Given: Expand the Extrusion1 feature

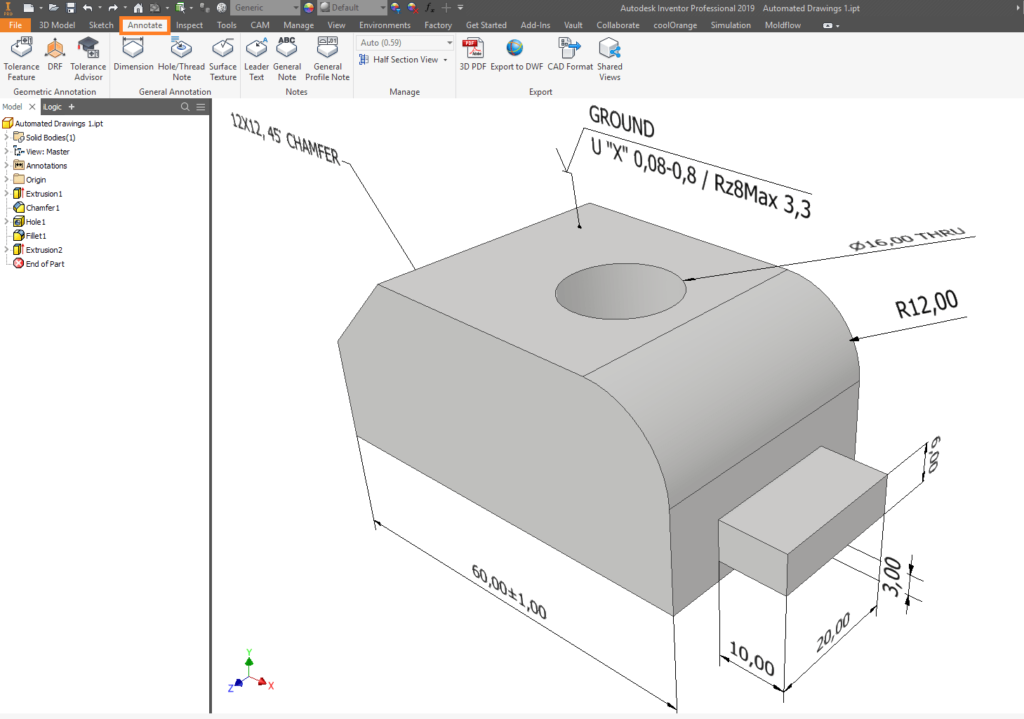Looking at the screenshot, I should pyautogui.click(x=7, y=193).
